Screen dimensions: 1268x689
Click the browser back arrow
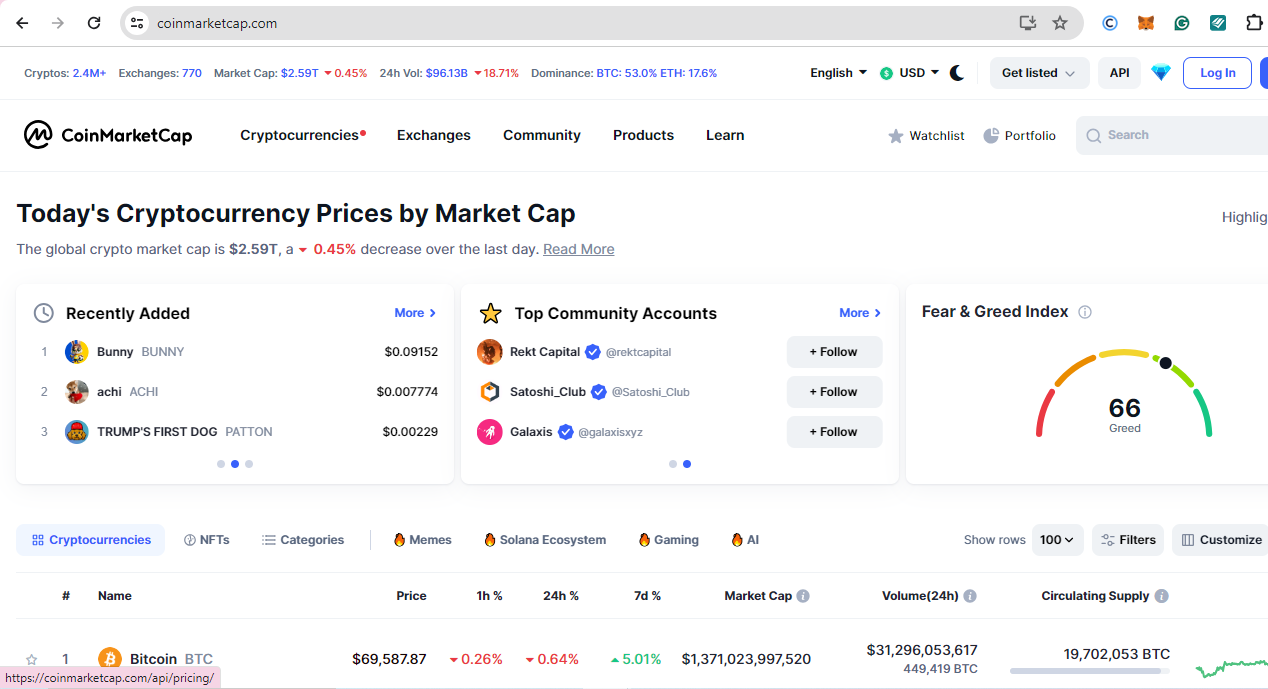pos(22,23)
